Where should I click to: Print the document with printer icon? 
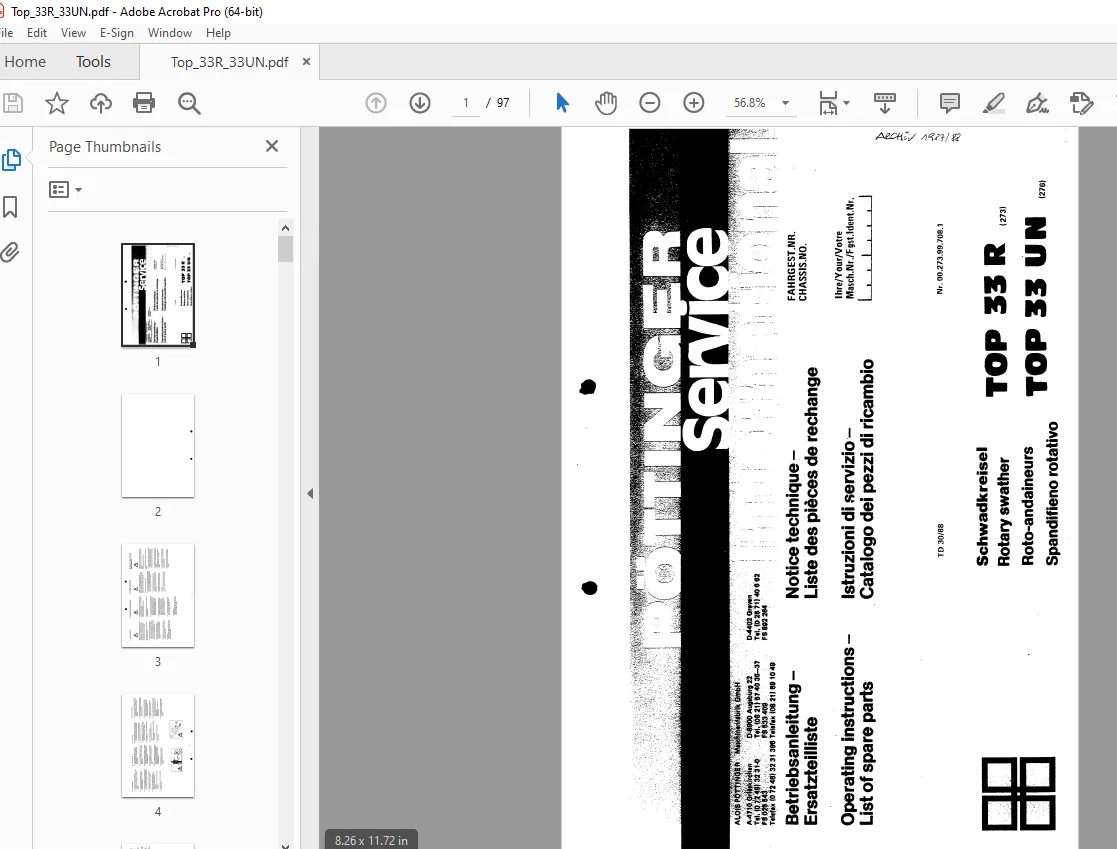(x=144, y=103)
